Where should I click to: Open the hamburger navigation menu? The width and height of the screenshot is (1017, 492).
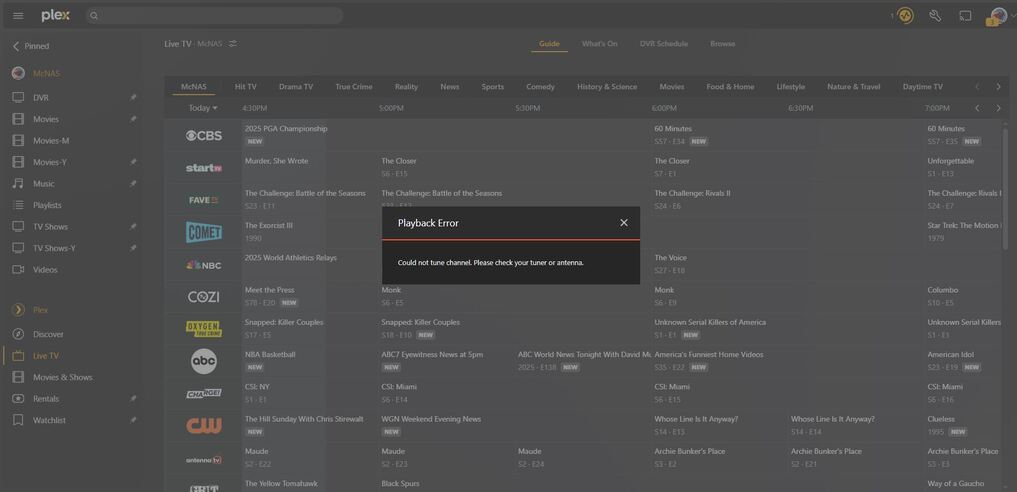click(x=18, y=16)
